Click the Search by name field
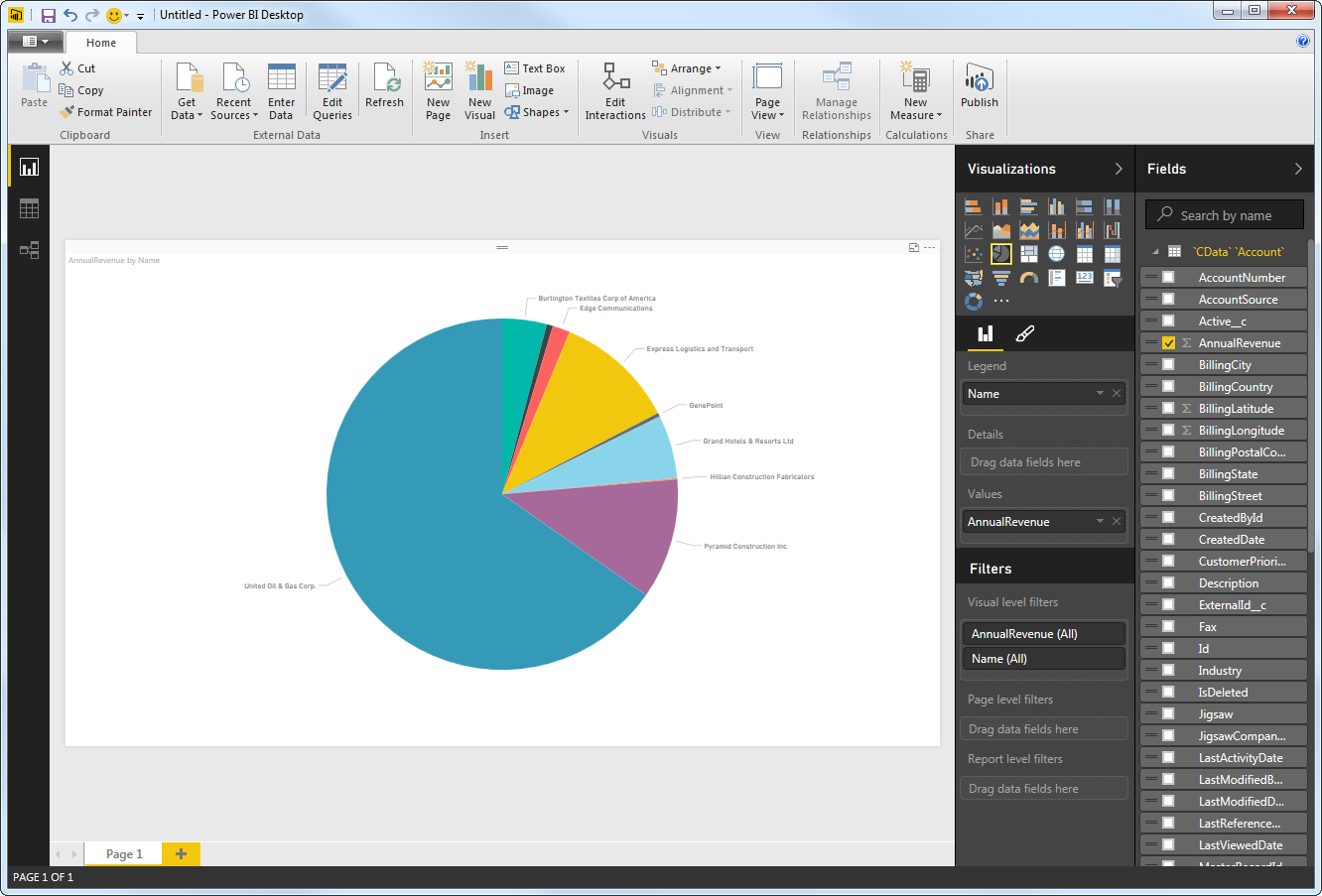Image resolution: width=1322 pixels, height=896 pixels. click(1226, 215)
